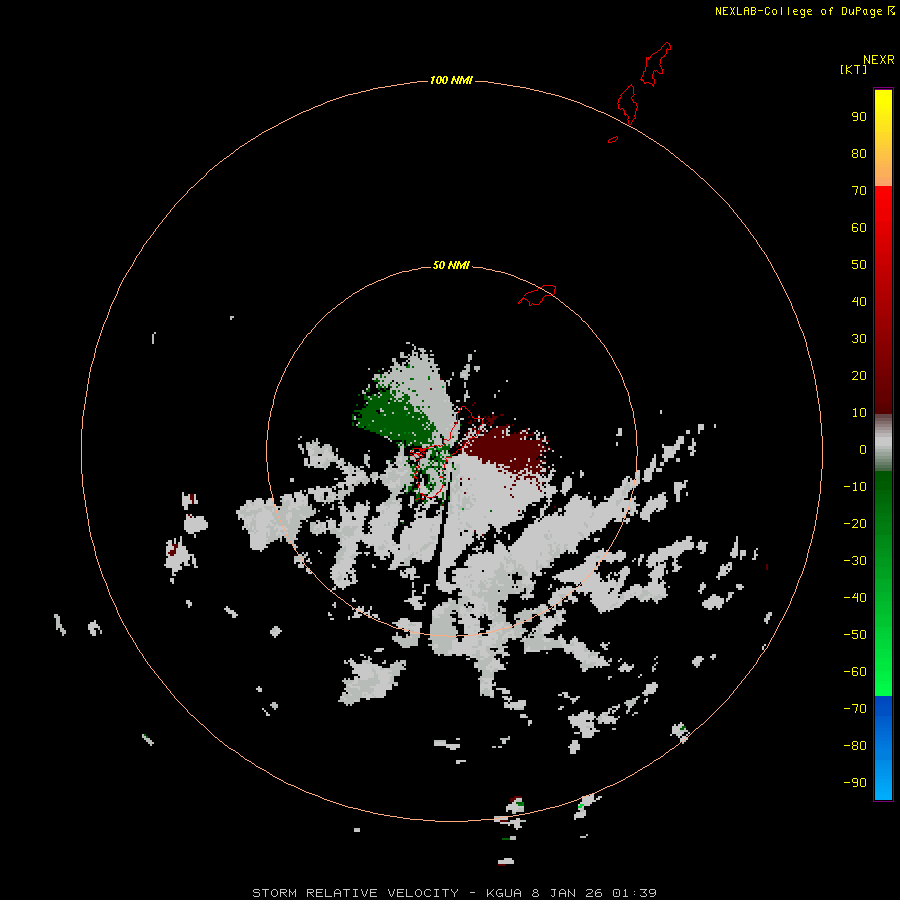Screen dimensions: 900x900
Task: Click the positive 30 scale value
Action: 859,339
